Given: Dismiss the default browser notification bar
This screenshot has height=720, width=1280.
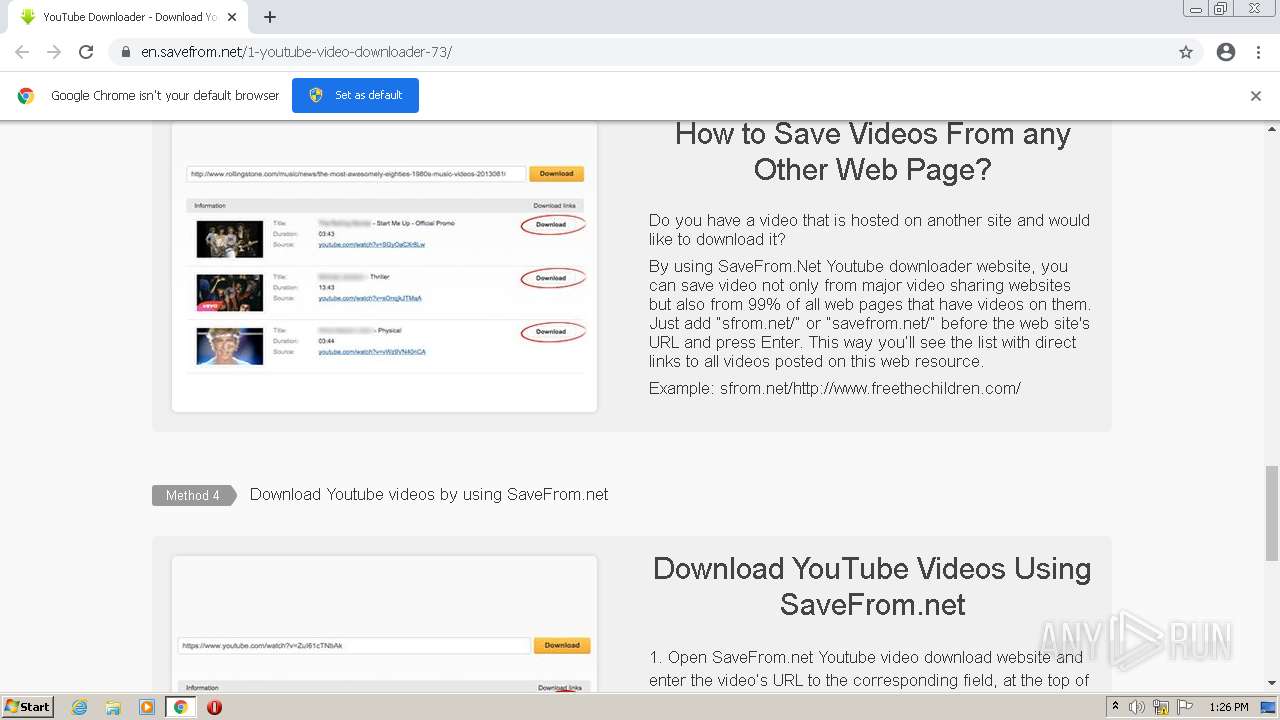Looking at the screenshot, I should [1256, 96].
